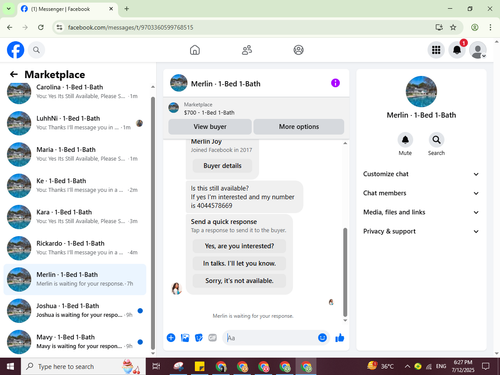This screenshot has width=500, height=375.
Task: Open Task View on taskbar
Action: tap(156, 366)
